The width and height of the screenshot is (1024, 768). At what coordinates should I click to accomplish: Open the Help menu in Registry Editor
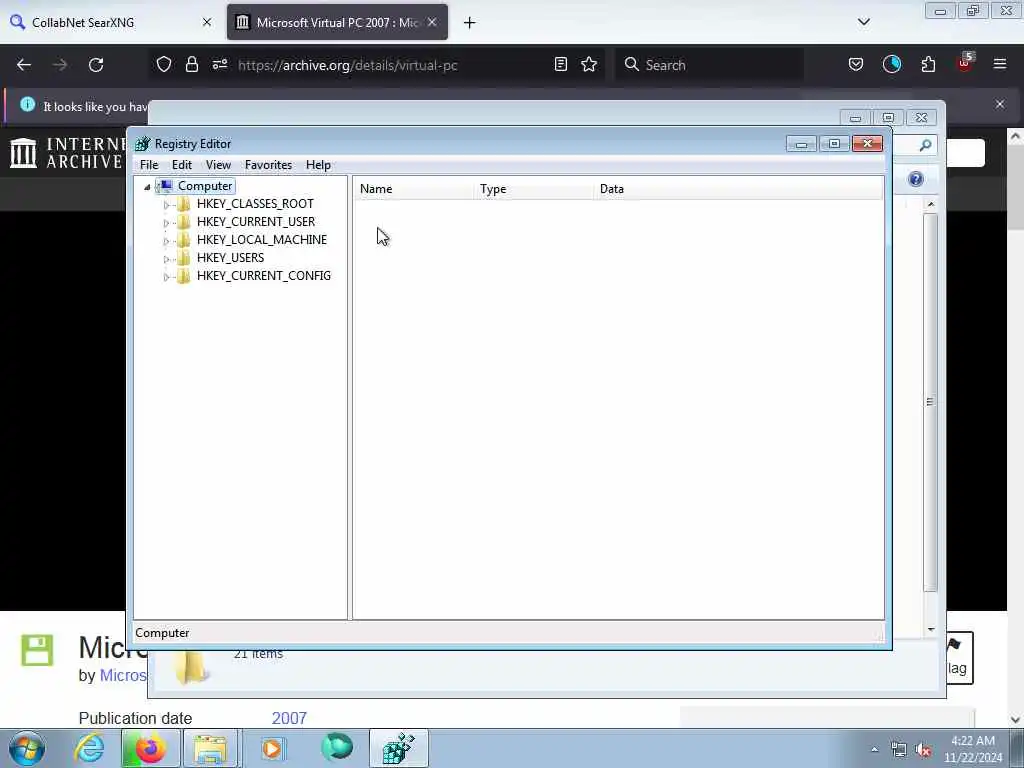coord(318,165)
